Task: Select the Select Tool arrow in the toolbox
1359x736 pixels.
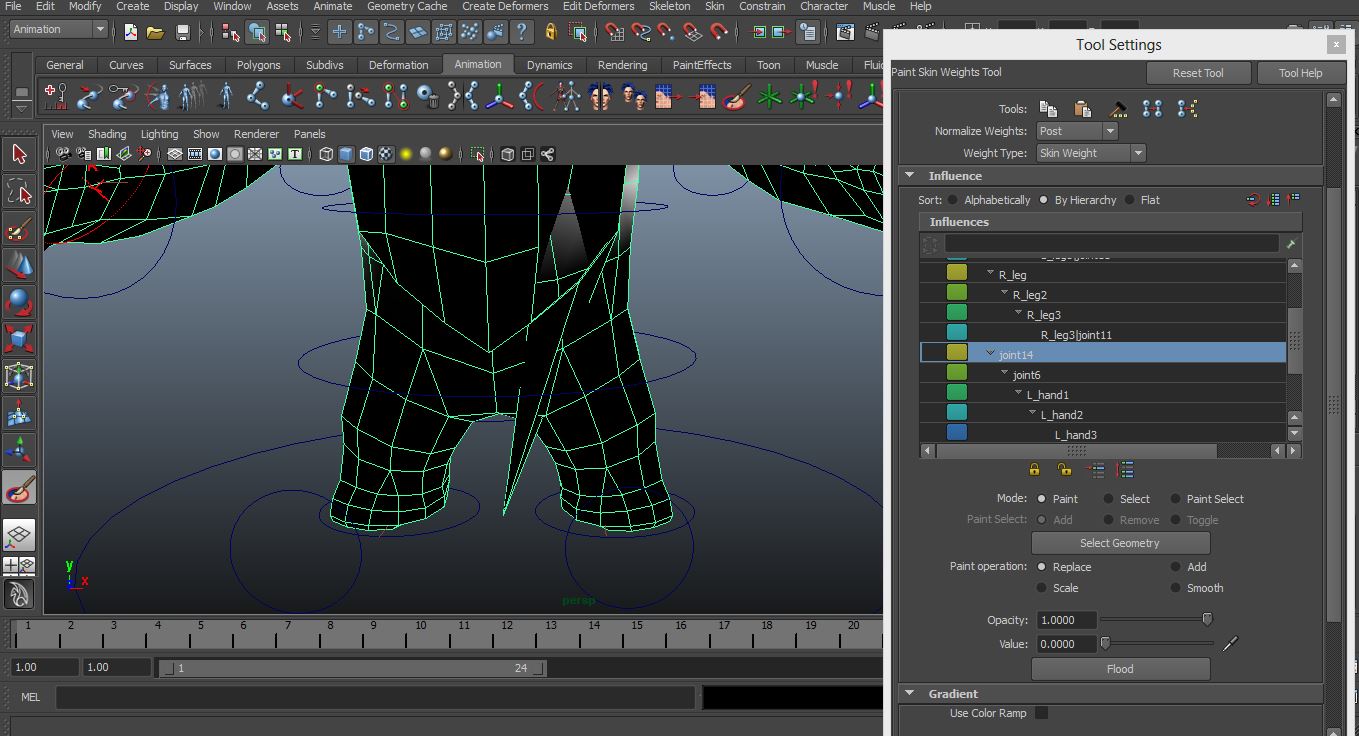Action: click(x=18, y=155)
